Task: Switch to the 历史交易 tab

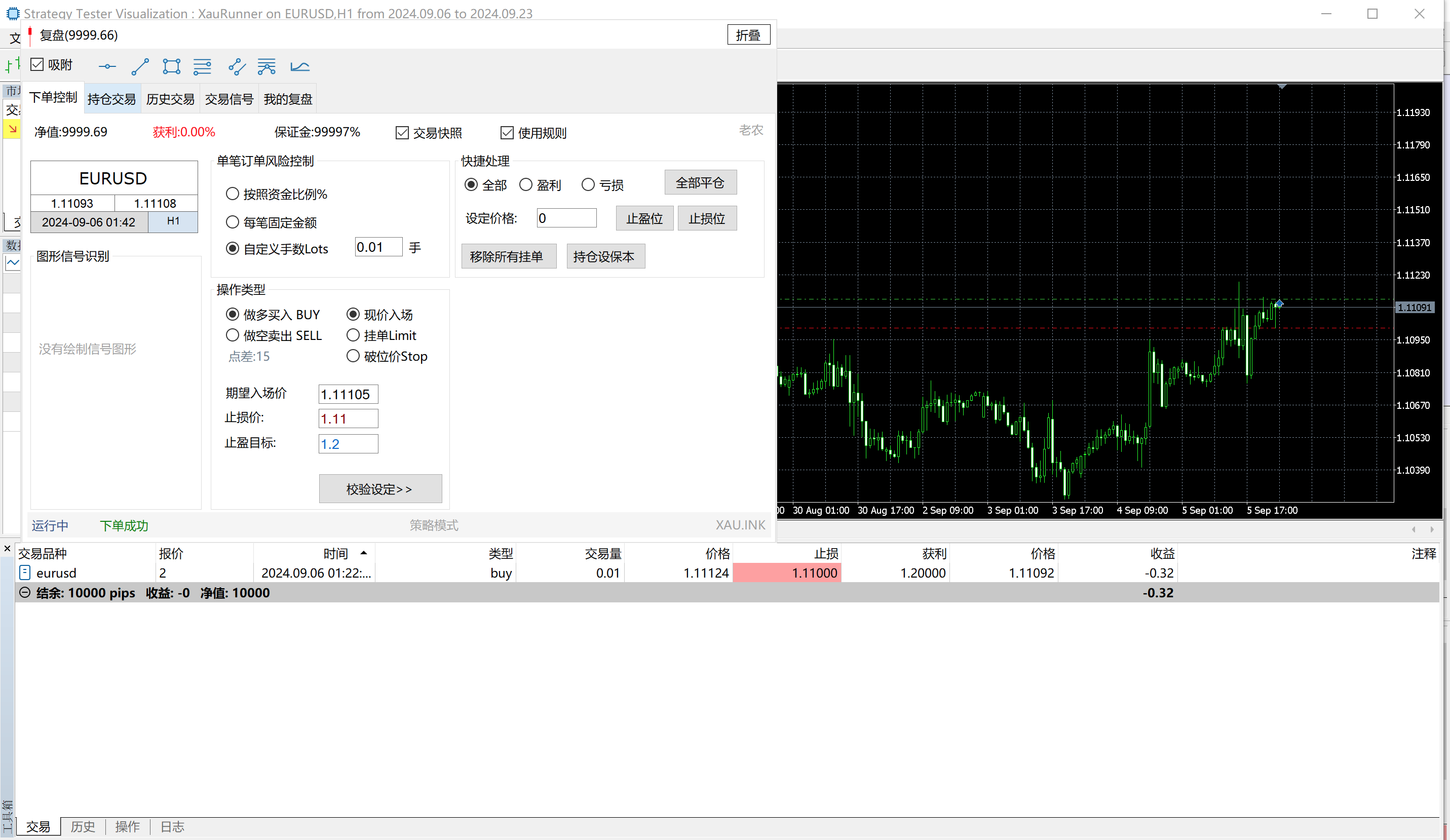Action: coord(170,99)
